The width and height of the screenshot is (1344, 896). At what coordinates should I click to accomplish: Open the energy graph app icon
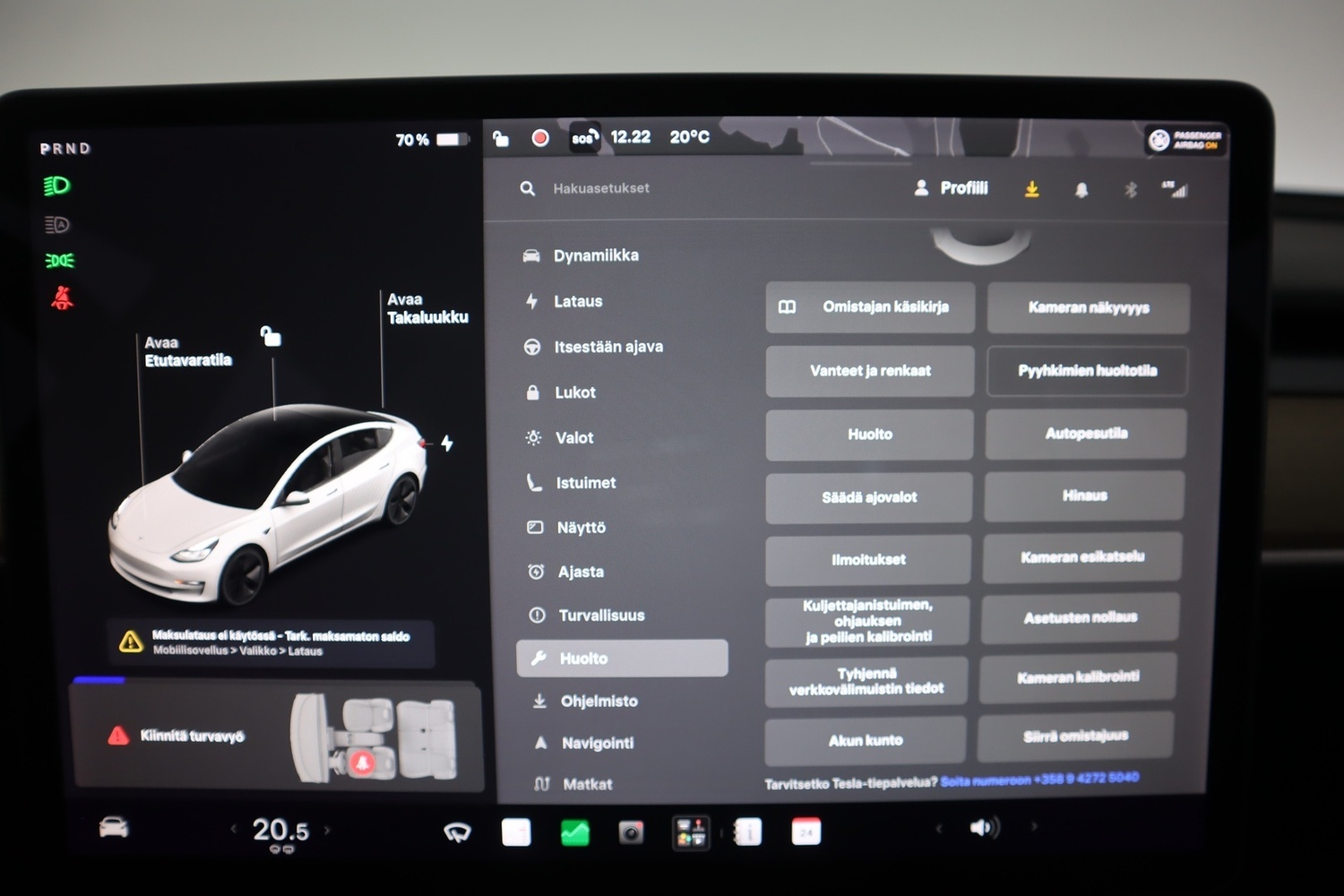coord(574,832)
